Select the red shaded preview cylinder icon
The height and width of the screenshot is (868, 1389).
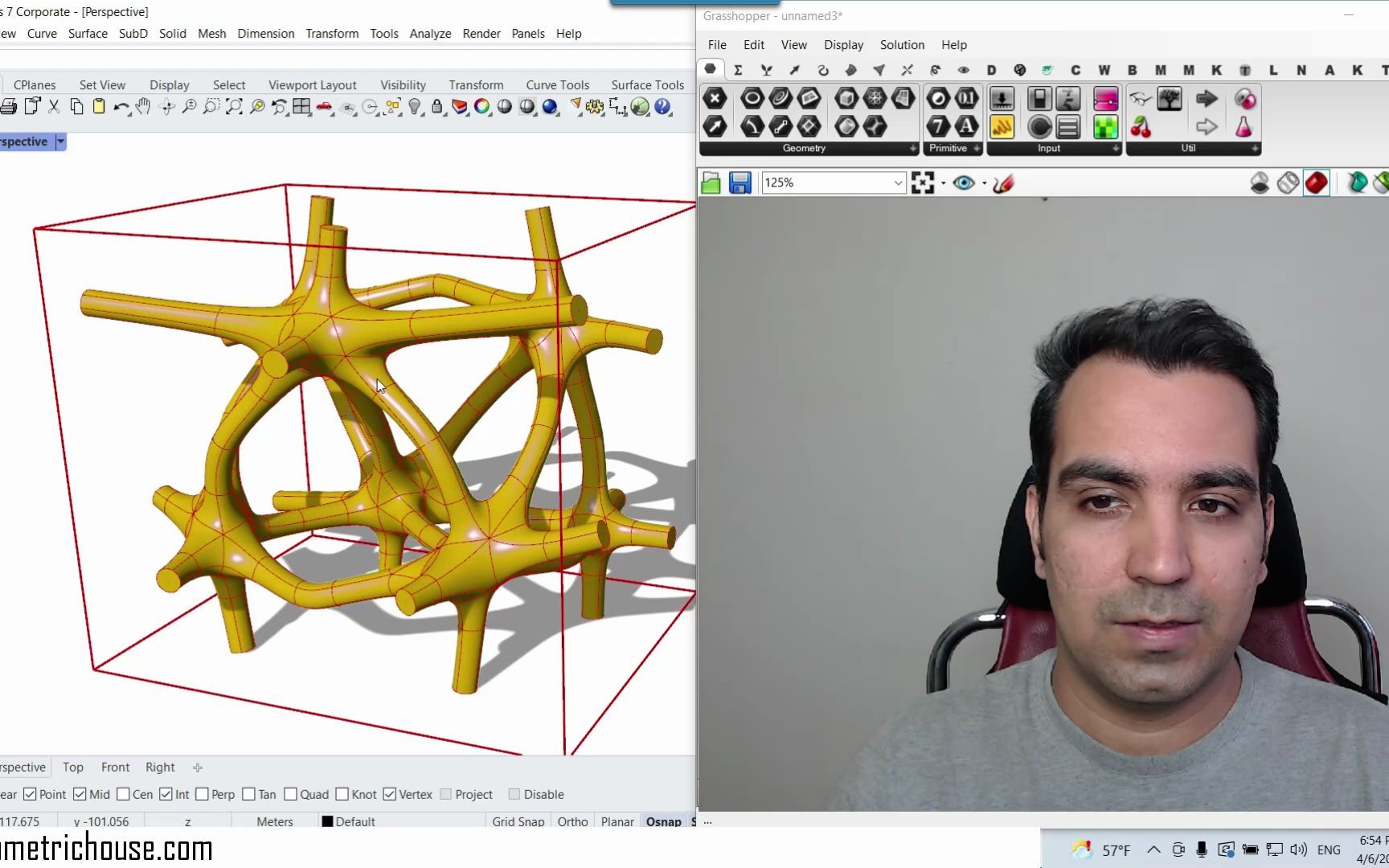pos(1316,182)
